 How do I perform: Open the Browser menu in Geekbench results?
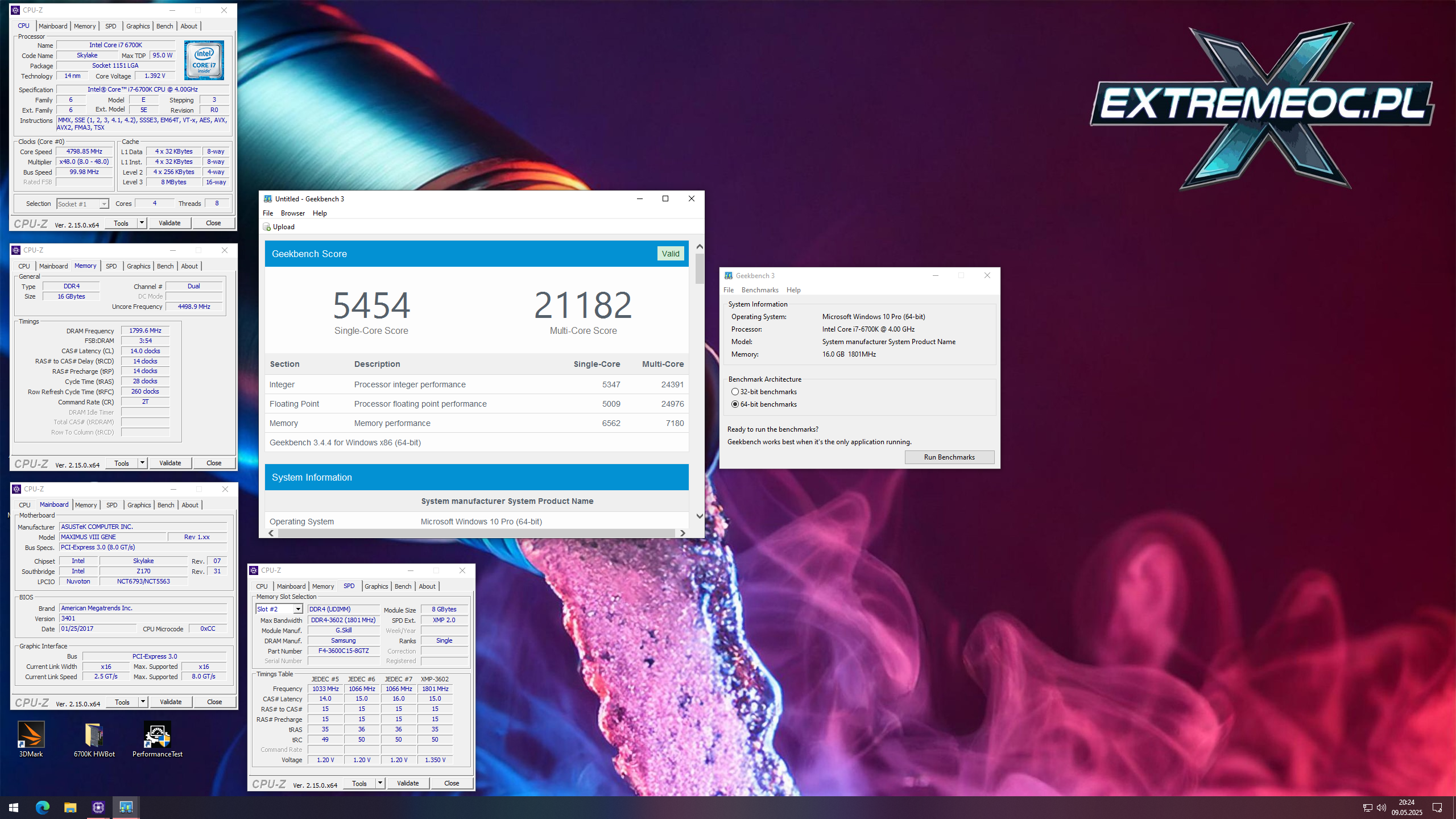click(292, 213)
